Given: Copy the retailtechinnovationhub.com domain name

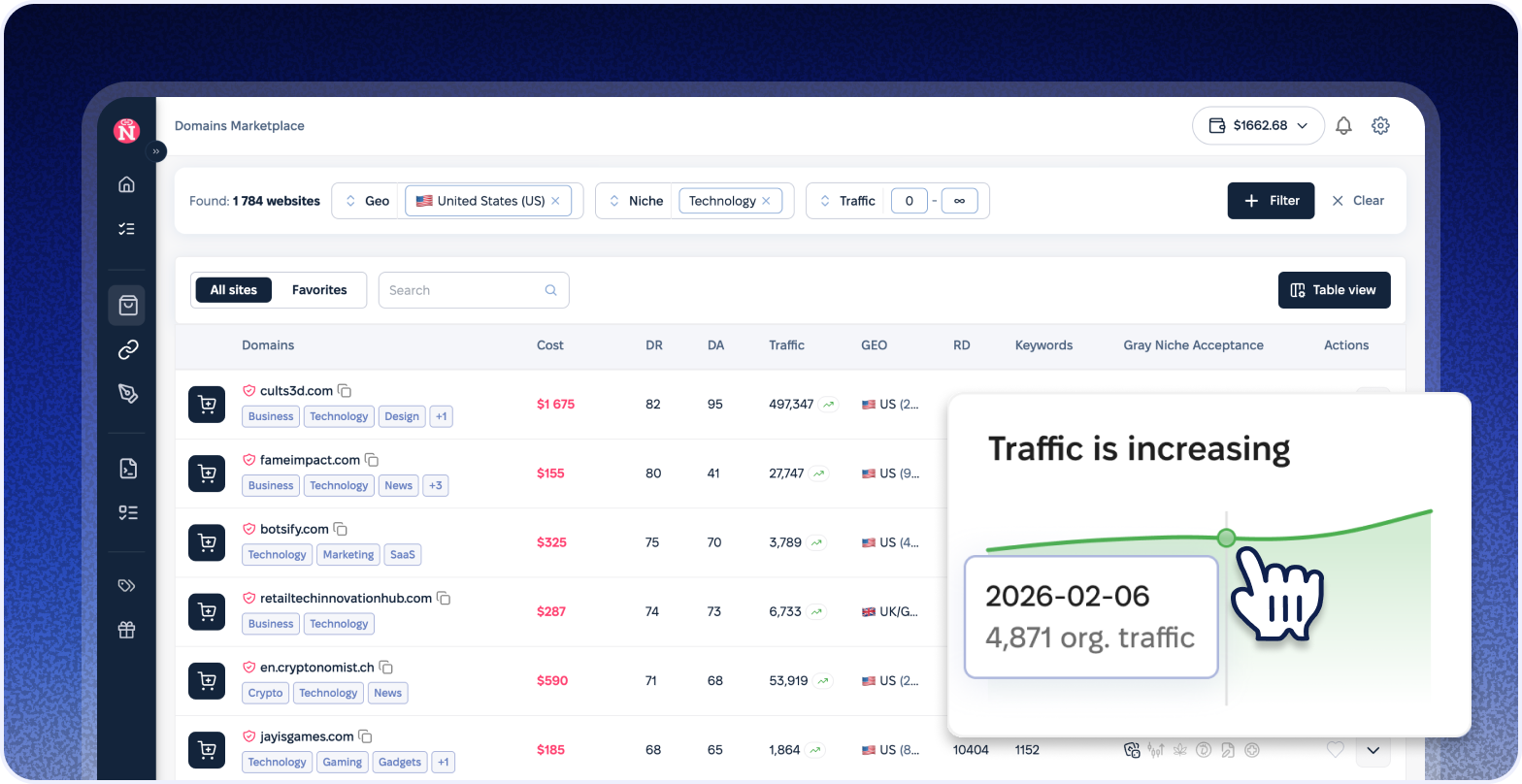Looking at the screenshot, I should pyautogui.click(x=444, y=598).
